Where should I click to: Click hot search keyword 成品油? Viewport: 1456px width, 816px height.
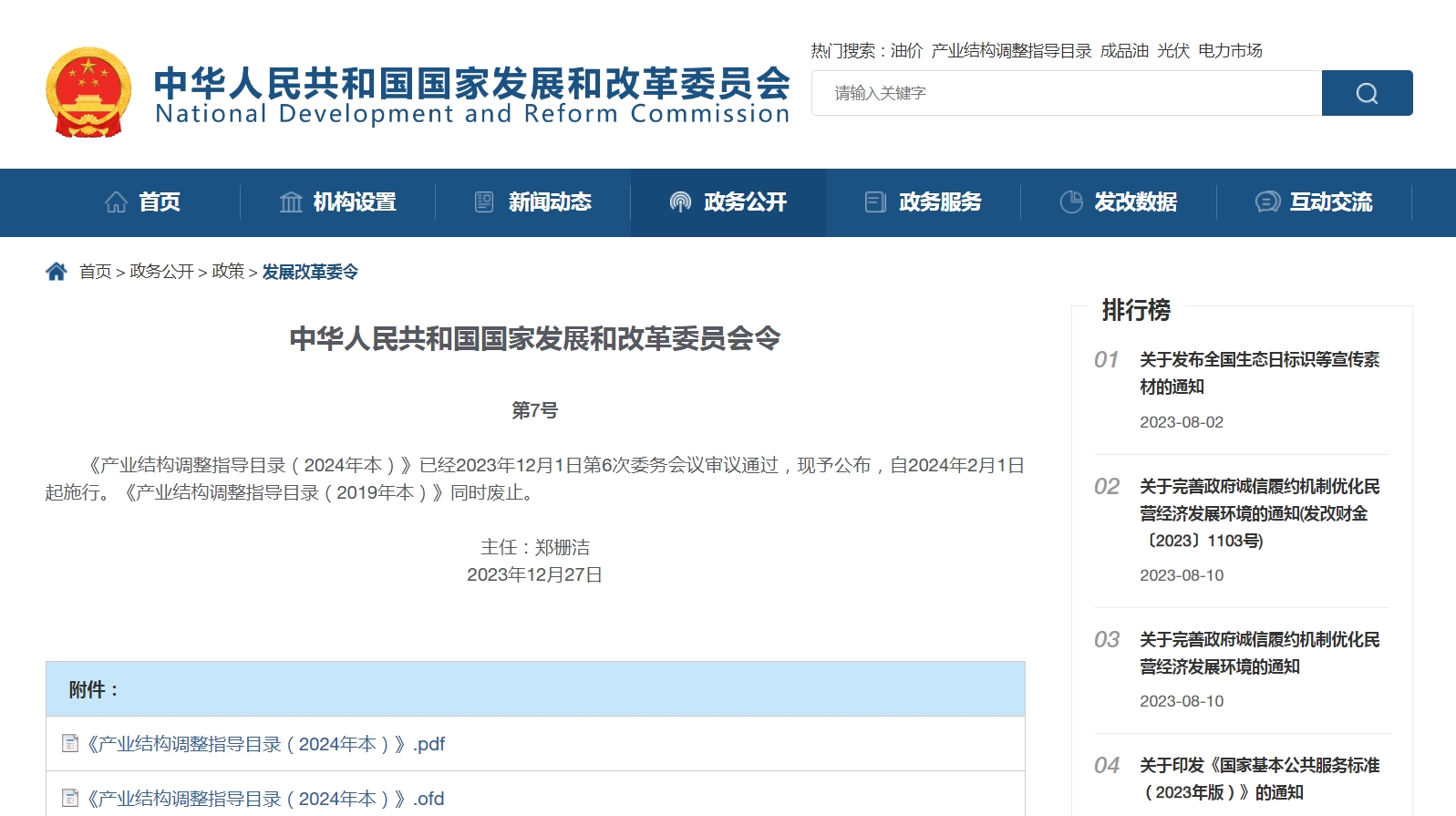click(1124, 51)
